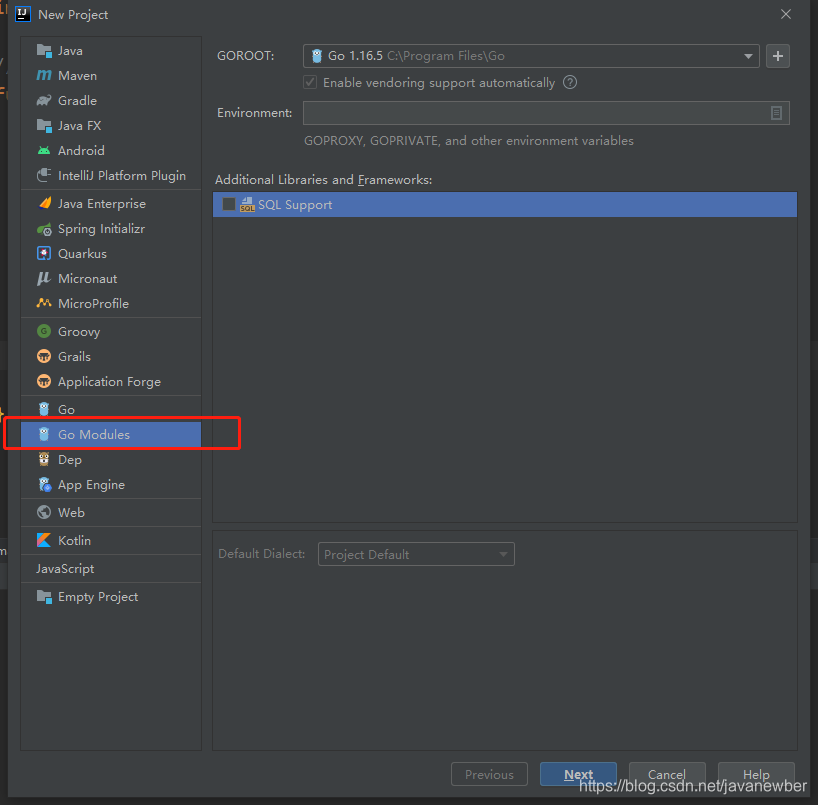Click the Quarkus icon

coord(44,254)
